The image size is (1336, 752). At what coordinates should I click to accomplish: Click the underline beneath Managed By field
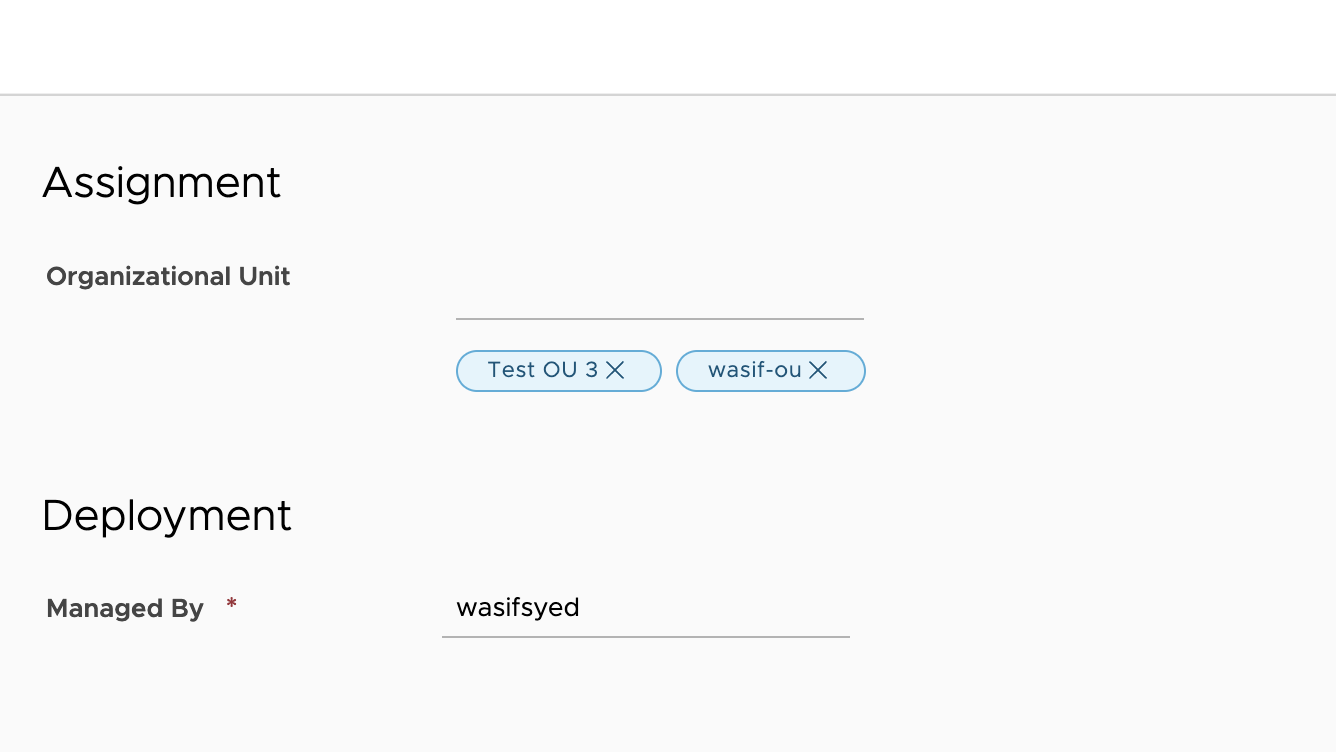pyautogui.click(x=645, y=634)
